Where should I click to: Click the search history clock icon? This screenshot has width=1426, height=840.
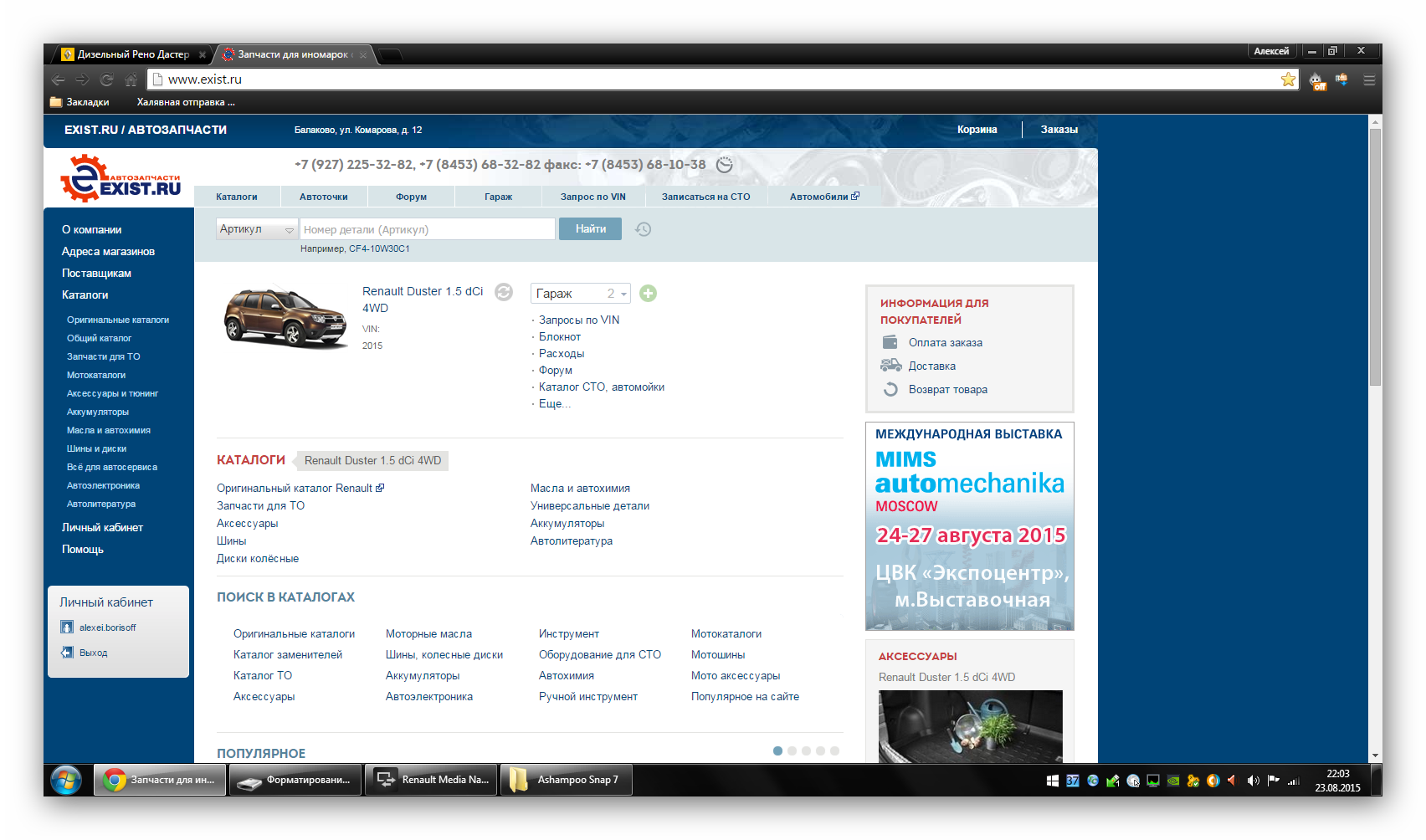(x=643, y=229)
